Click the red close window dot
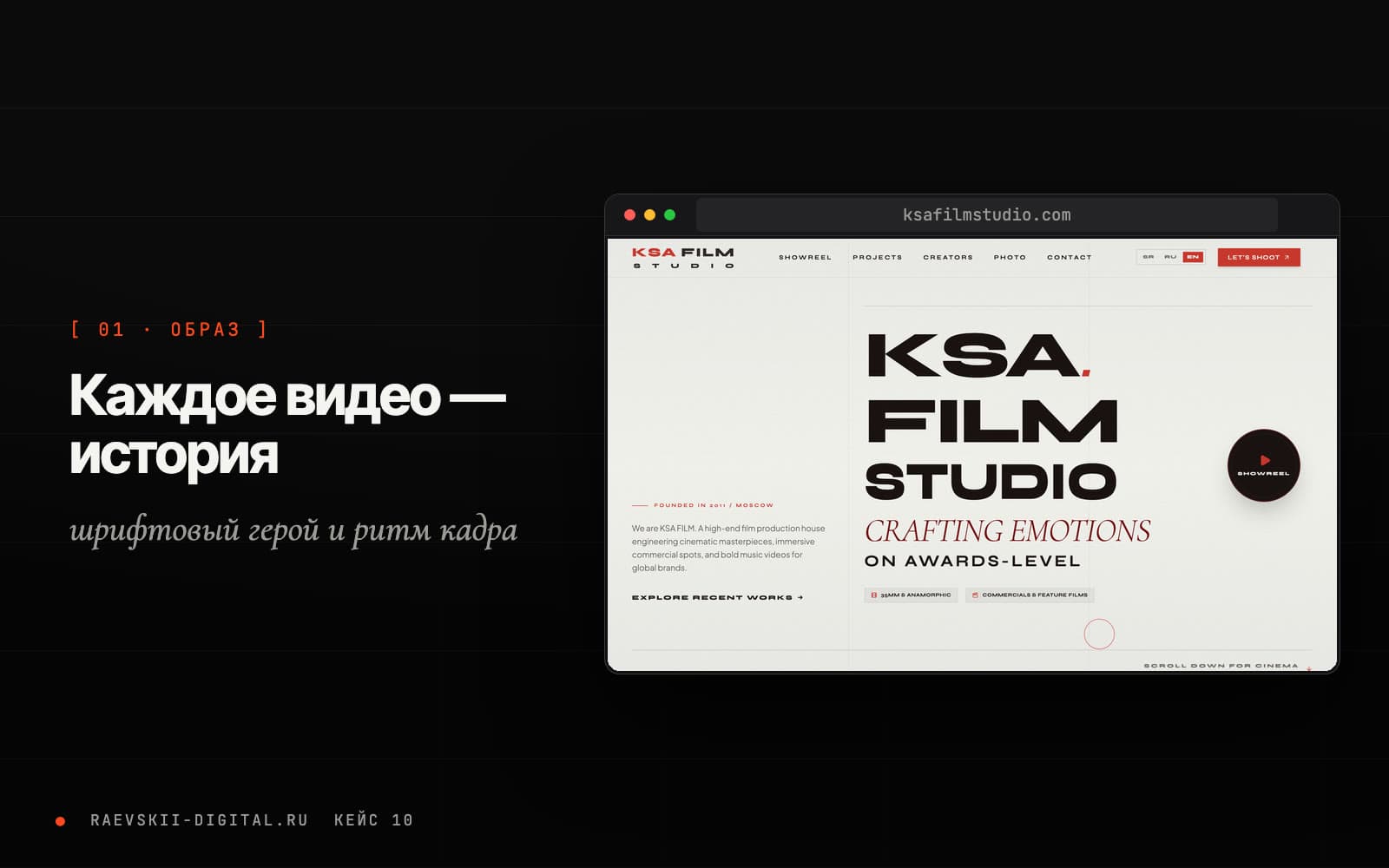The width and height of the screenshot is (1389, 868). point(630,215)
